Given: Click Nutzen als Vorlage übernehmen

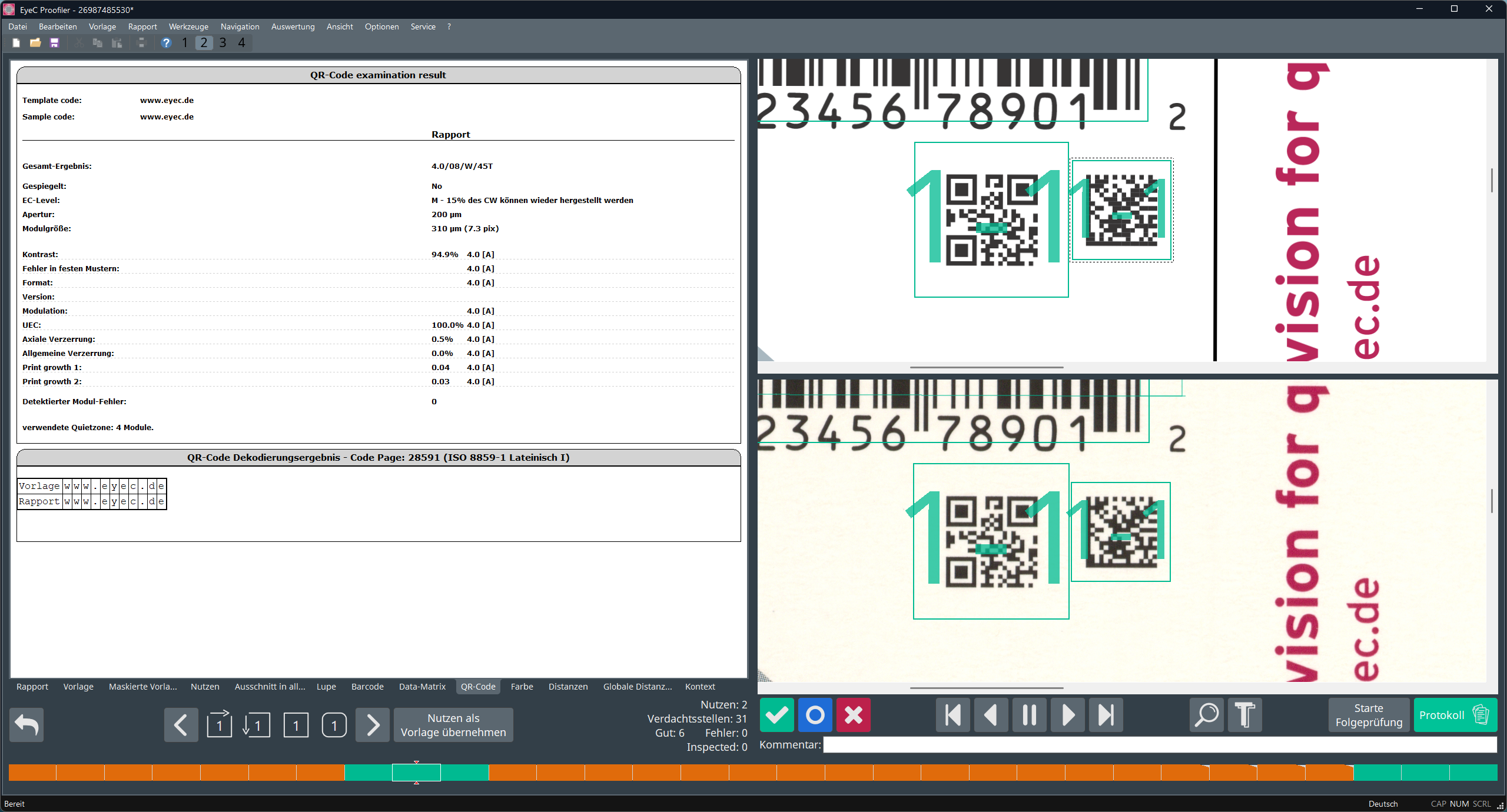Looking at the screenshot, I should click(453, 725).
